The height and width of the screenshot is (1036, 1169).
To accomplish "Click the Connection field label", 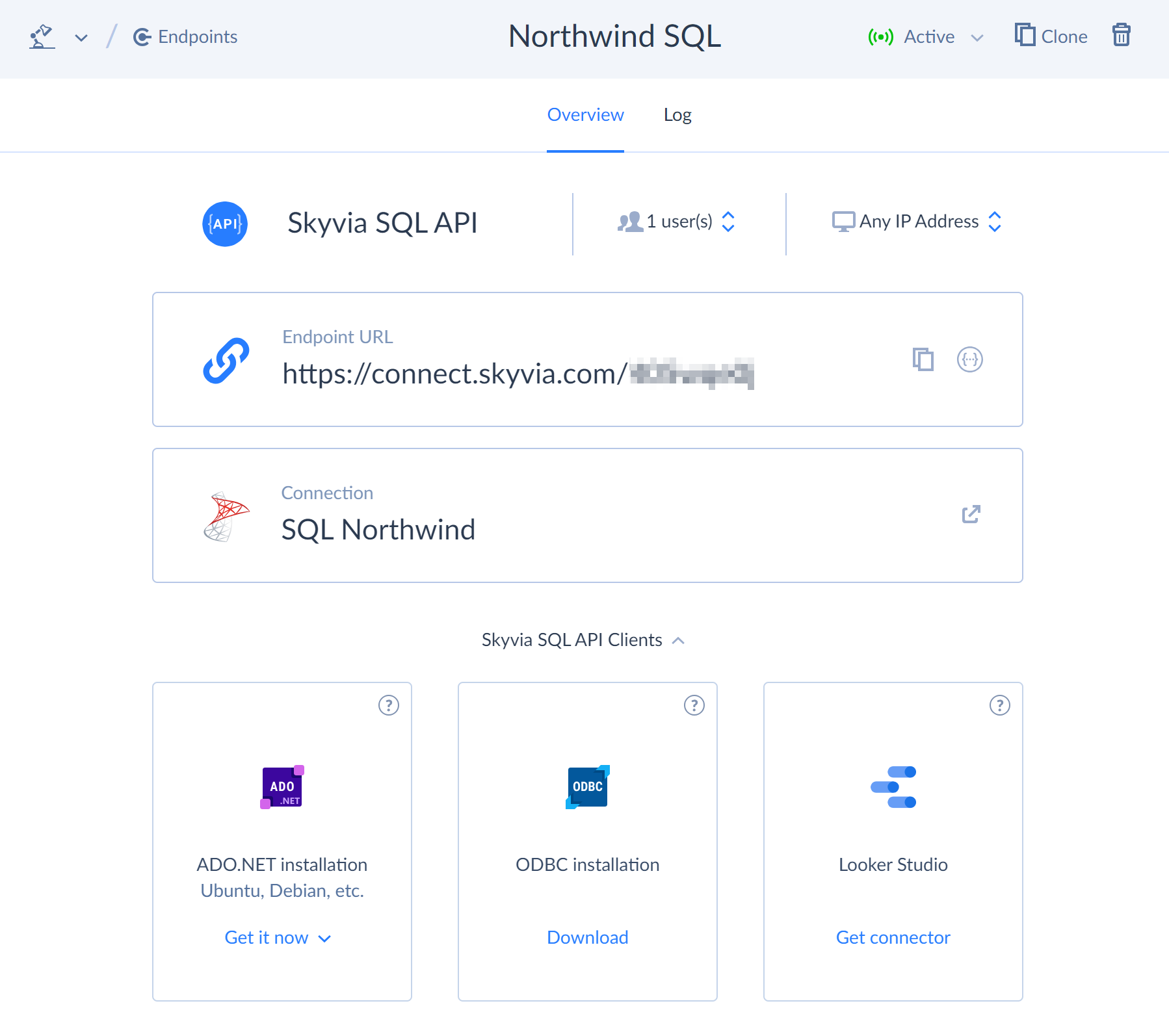I will (x=327, y=493).
